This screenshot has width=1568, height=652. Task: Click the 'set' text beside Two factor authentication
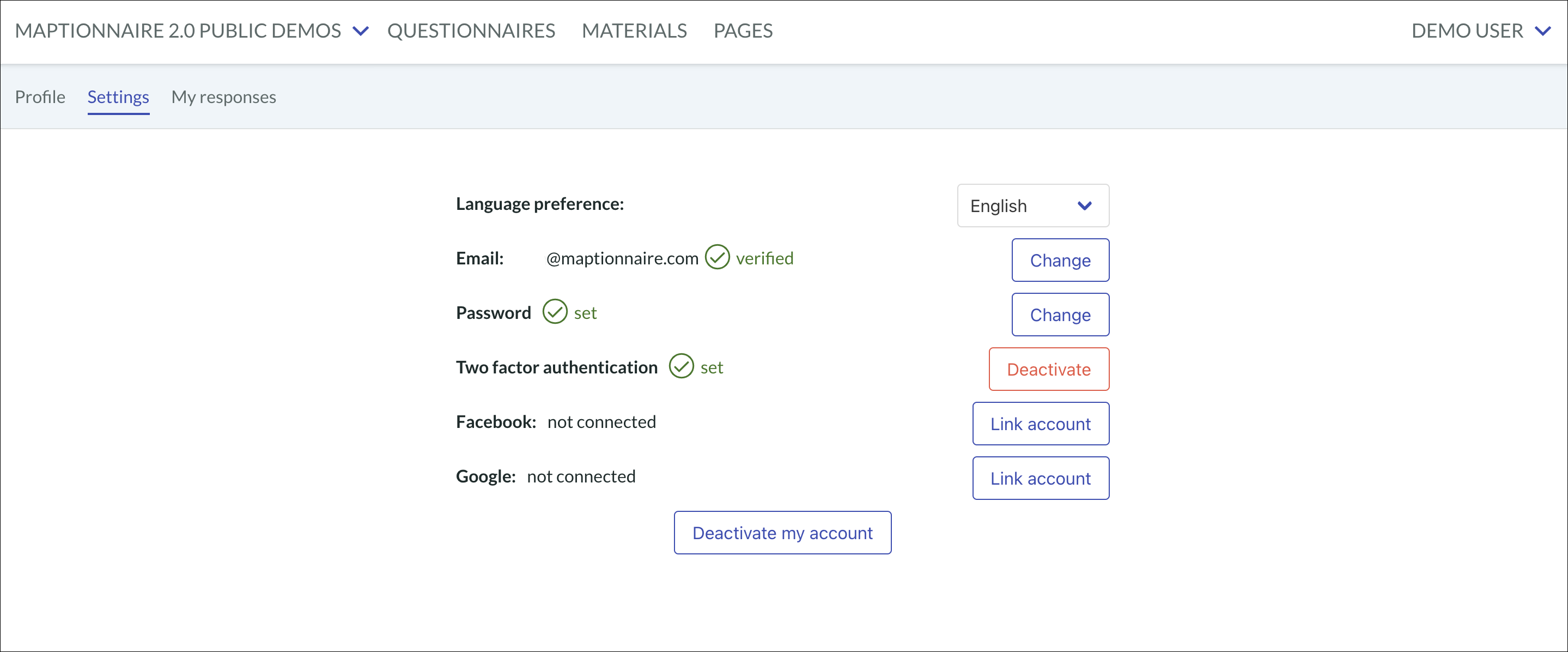pyautogui.click(x=712, y=367)
